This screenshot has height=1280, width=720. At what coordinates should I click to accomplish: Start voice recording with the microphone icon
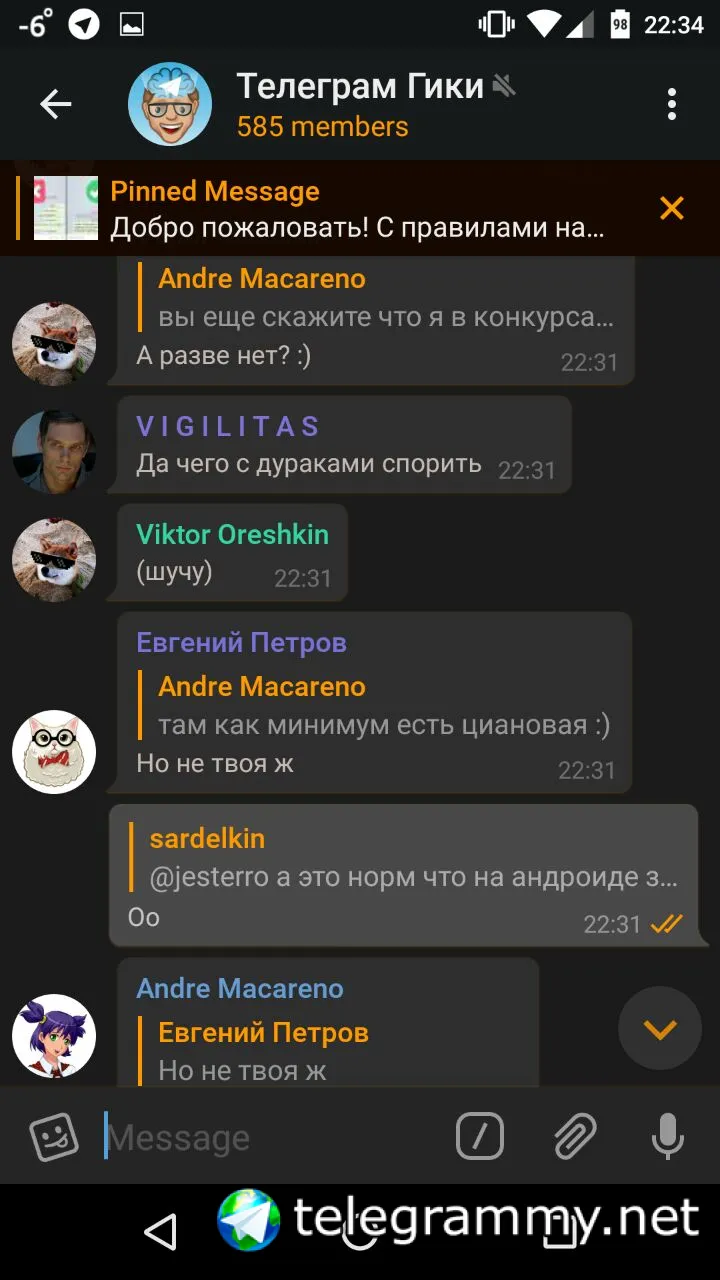[667, 1136]
